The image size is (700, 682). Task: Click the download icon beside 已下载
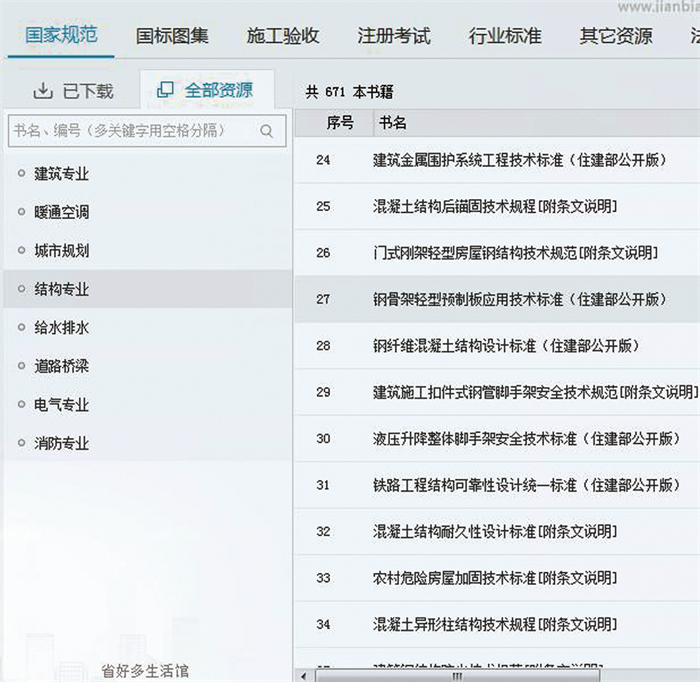43,91
